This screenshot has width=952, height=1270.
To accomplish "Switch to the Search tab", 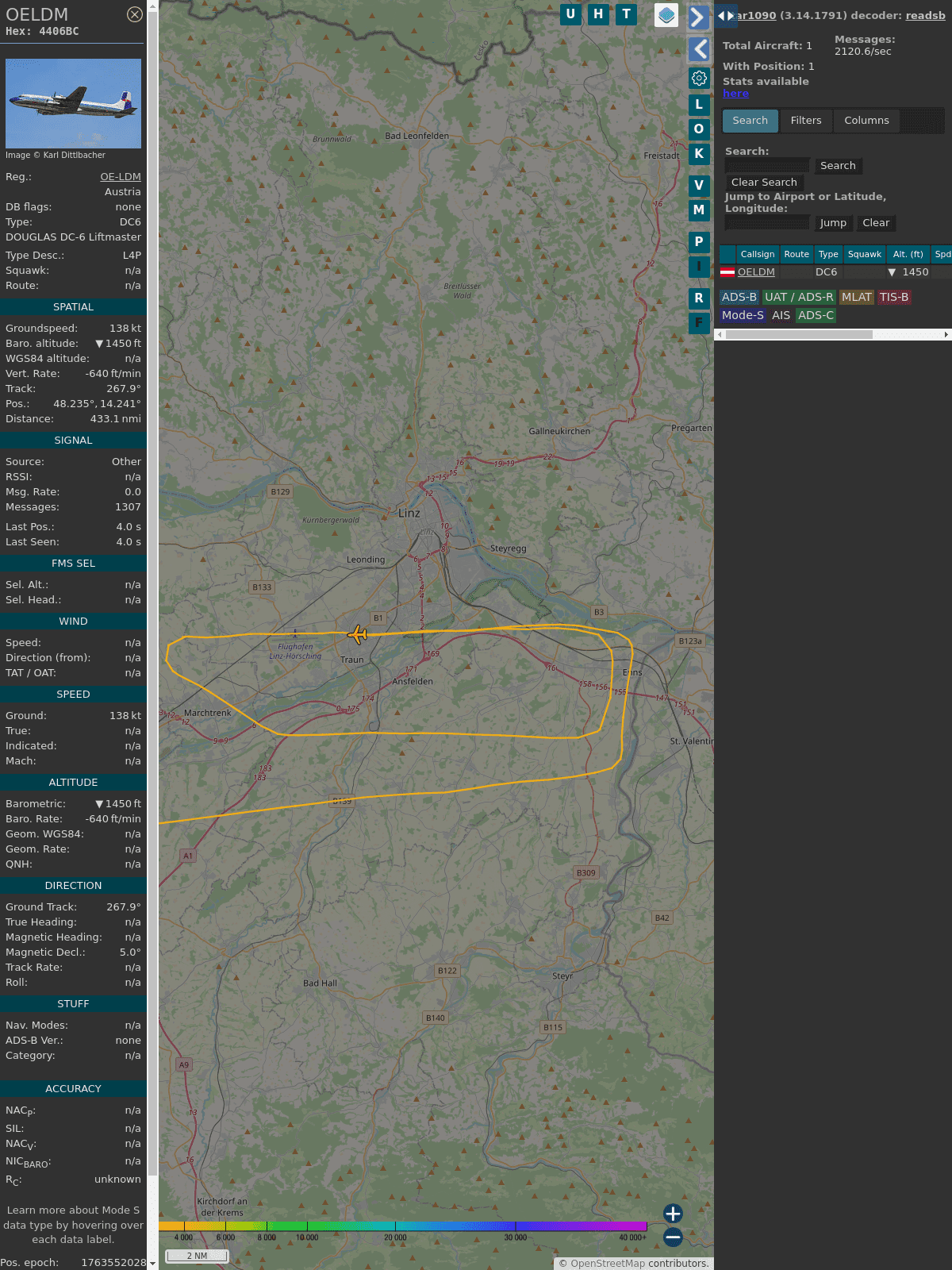I will click(x=750, y=121).
